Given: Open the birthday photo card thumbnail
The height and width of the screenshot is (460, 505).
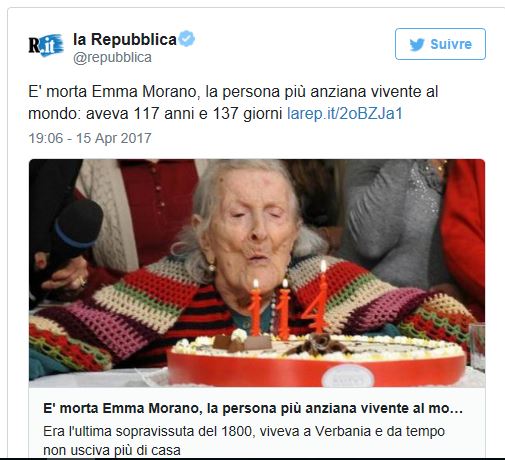Looking at the screenshot, I should [257, 273].
